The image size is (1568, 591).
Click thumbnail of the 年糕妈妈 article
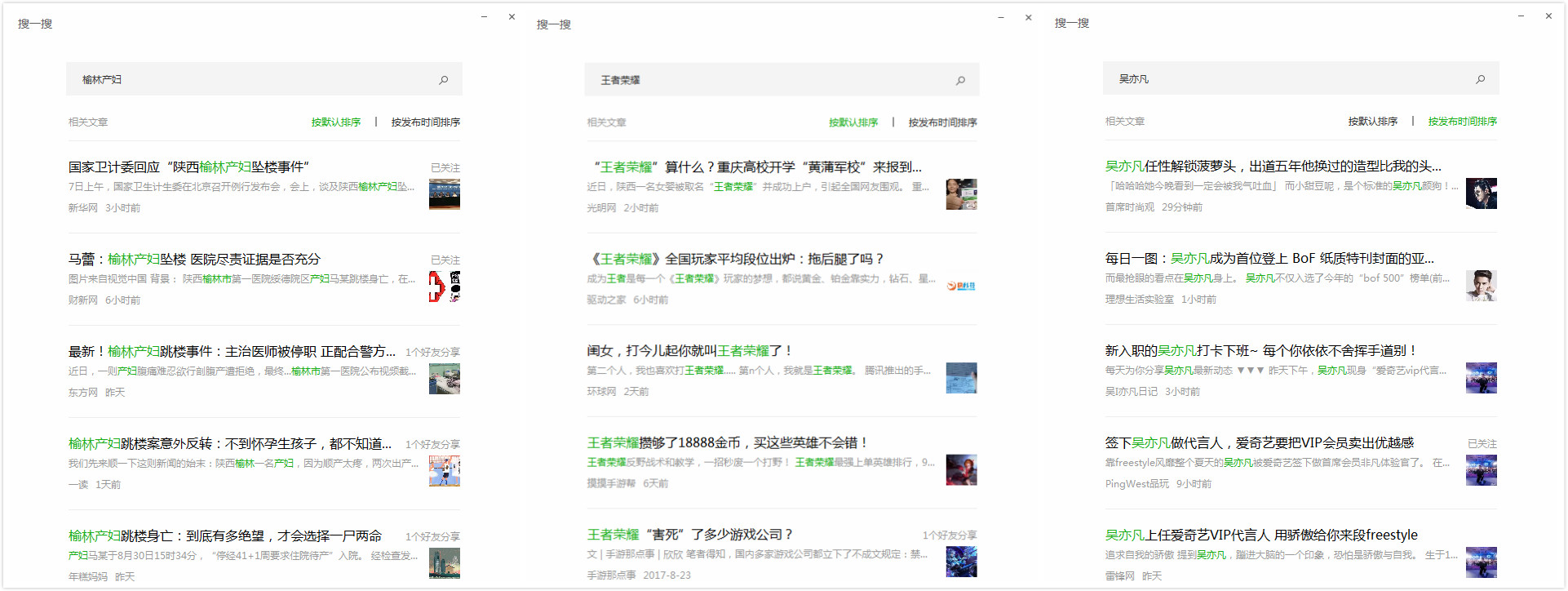click(445, 563)
